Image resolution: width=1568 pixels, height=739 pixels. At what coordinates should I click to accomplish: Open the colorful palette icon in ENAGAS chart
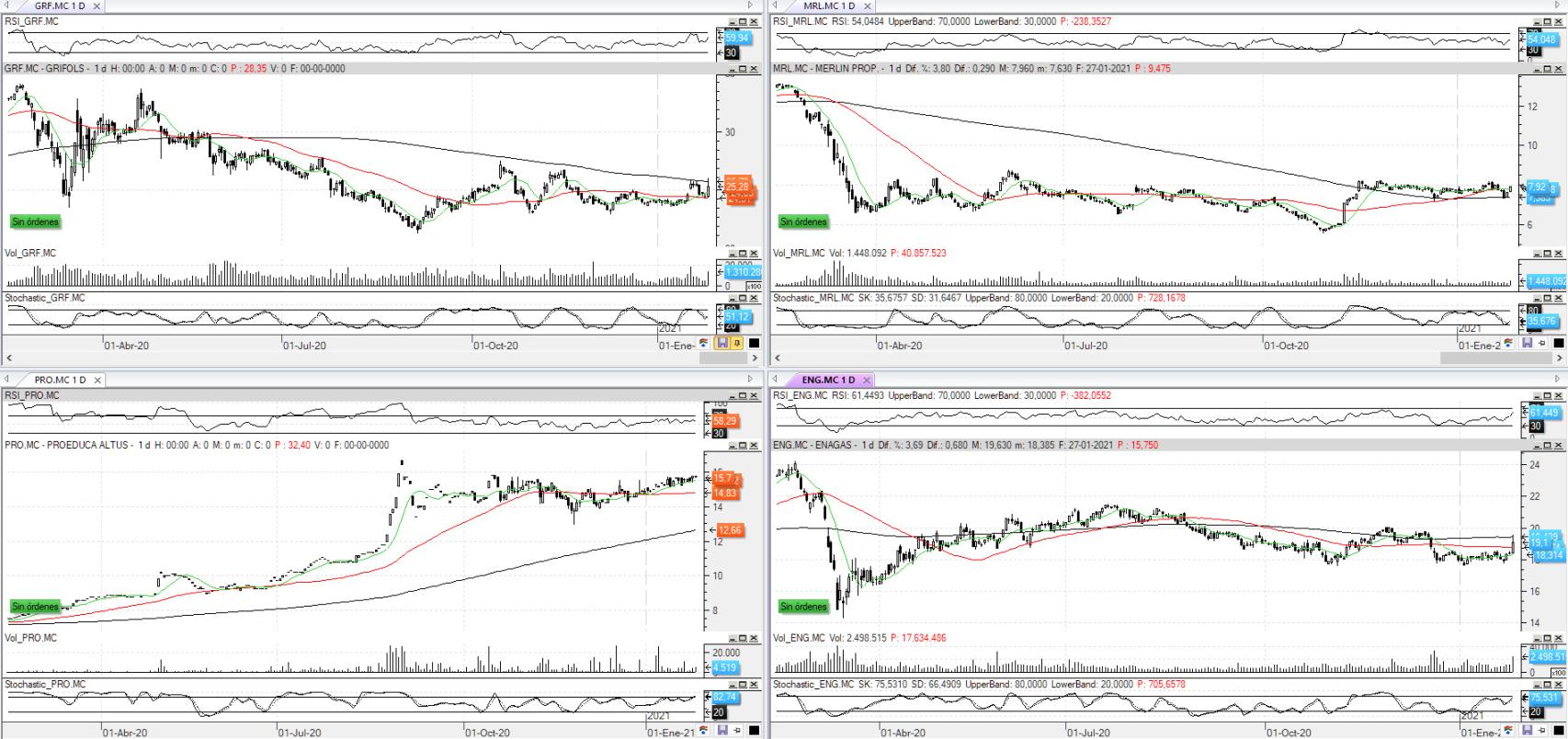[x=1509, y=731]
